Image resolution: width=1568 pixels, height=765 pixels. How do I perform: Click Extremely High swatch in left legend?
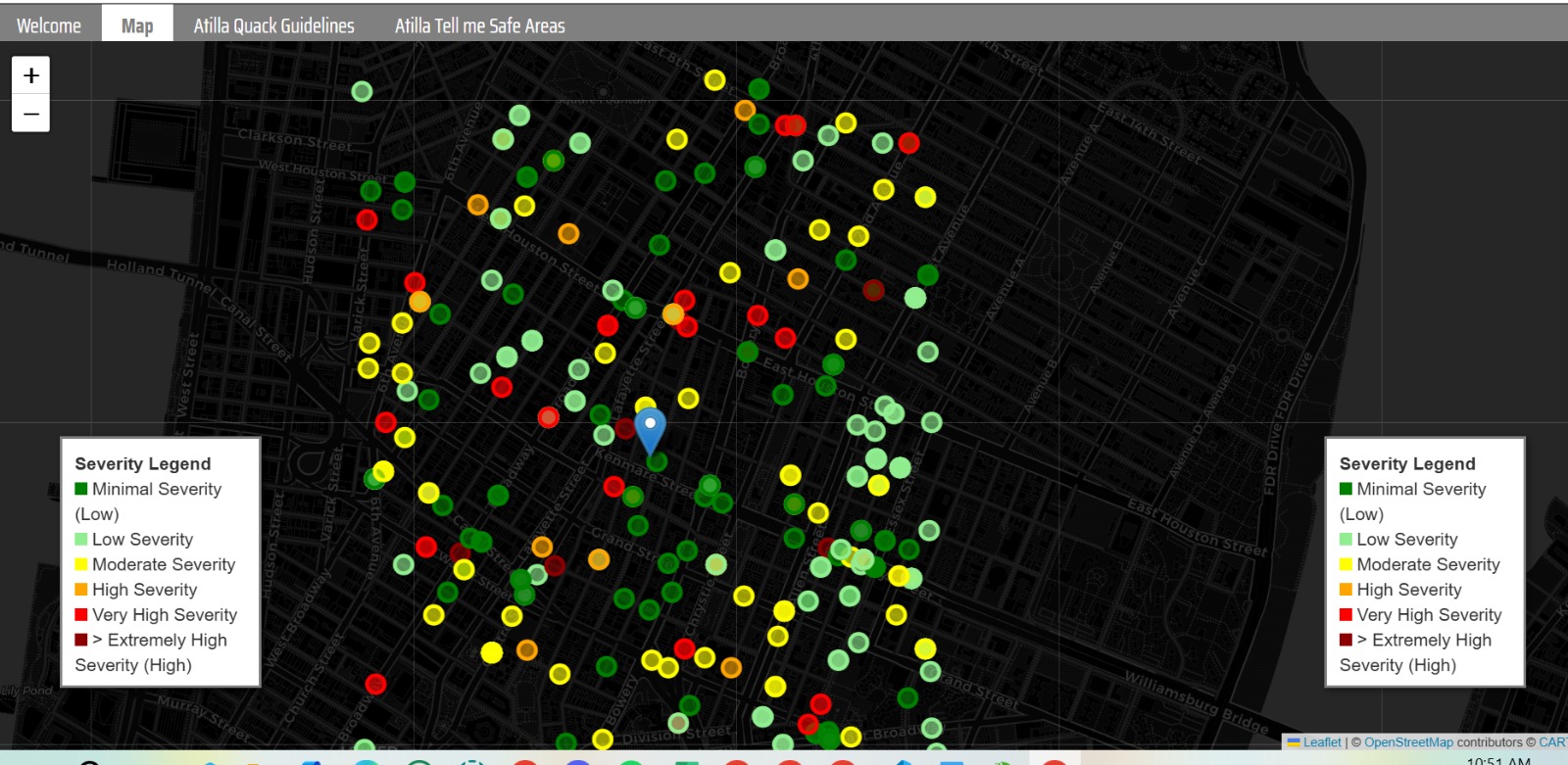pyautogui.click(x=81, y=640)
